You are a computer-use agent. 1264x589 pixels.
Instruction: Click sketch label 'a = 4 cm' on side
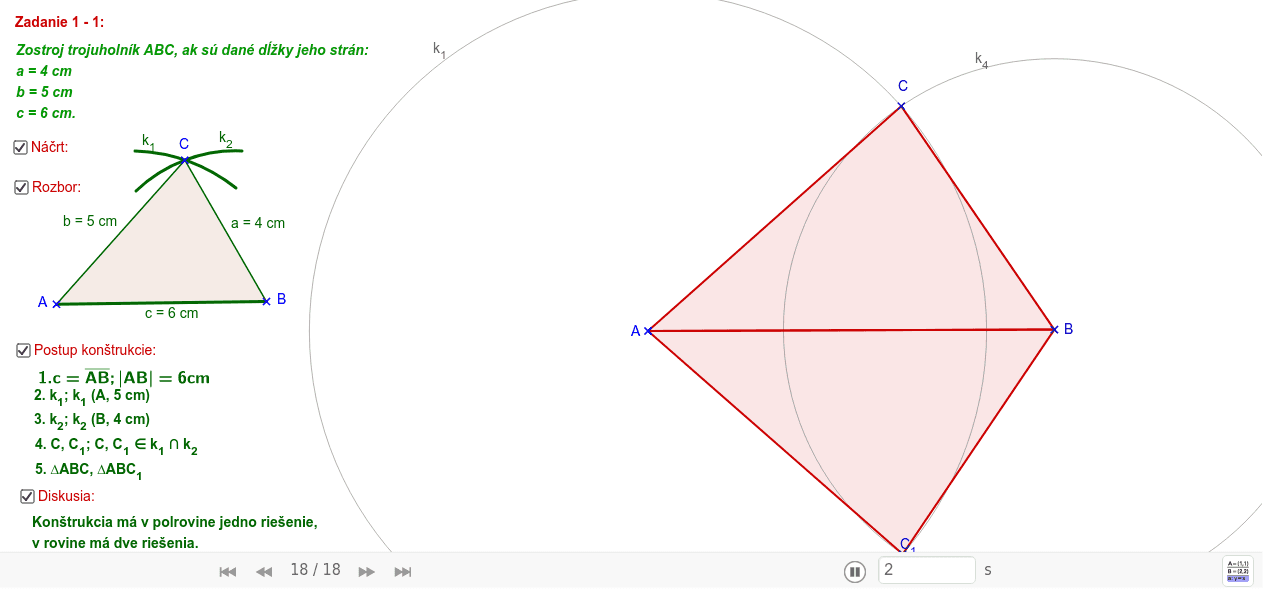[258, 223]
